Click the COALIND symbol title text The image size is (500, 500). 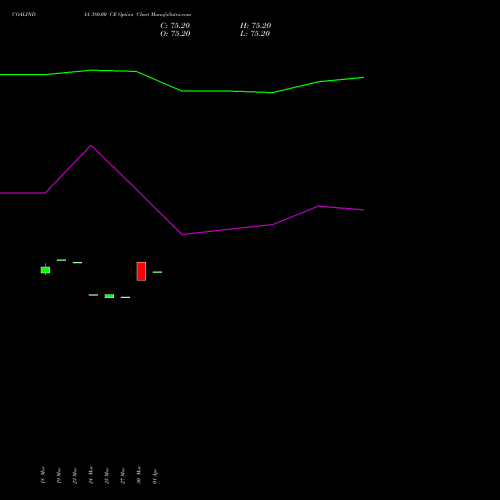(24, 15)
